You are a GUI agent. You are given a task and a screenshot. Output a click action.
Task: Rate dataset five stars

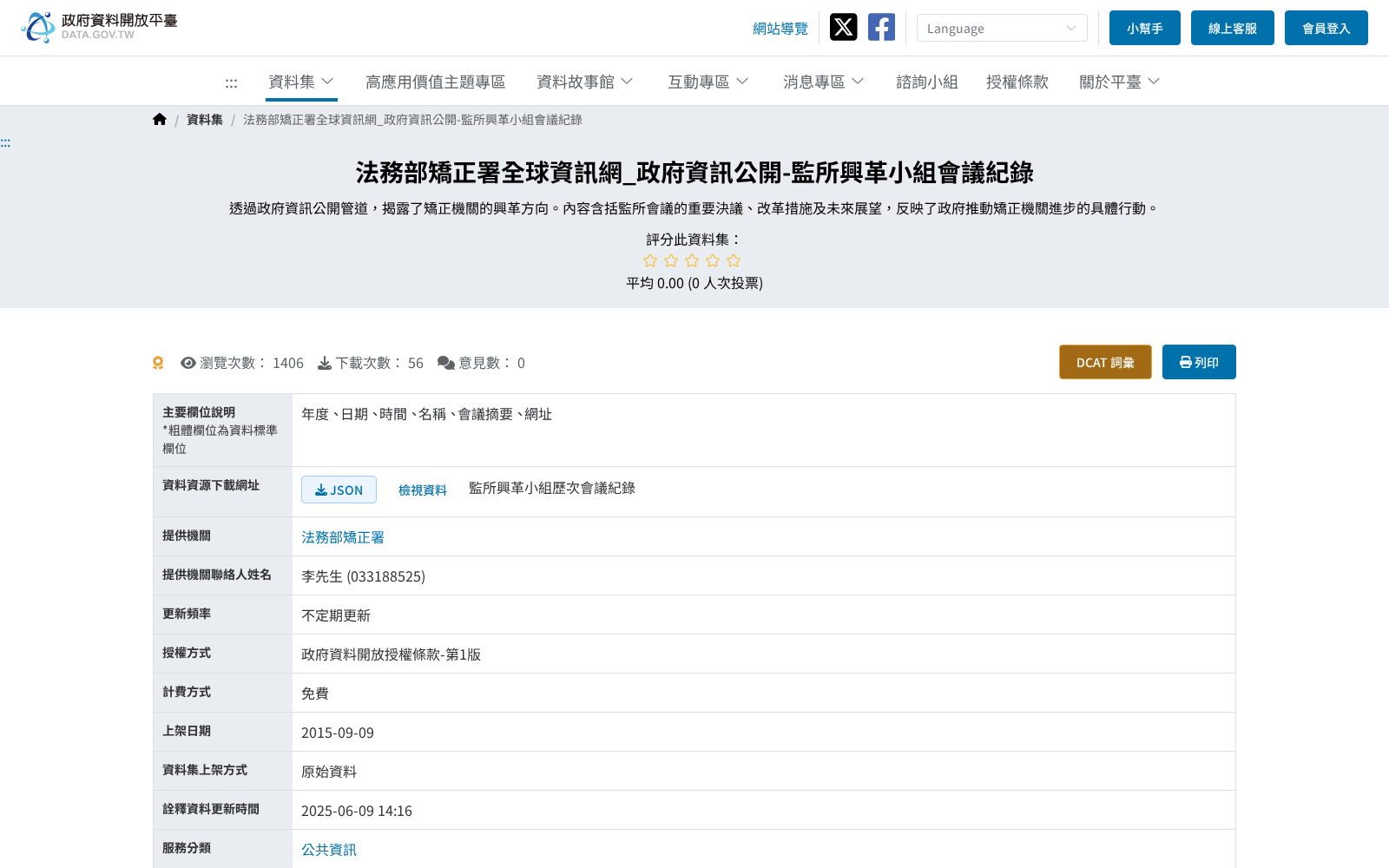pyautogui.click(x=734, y=260)
